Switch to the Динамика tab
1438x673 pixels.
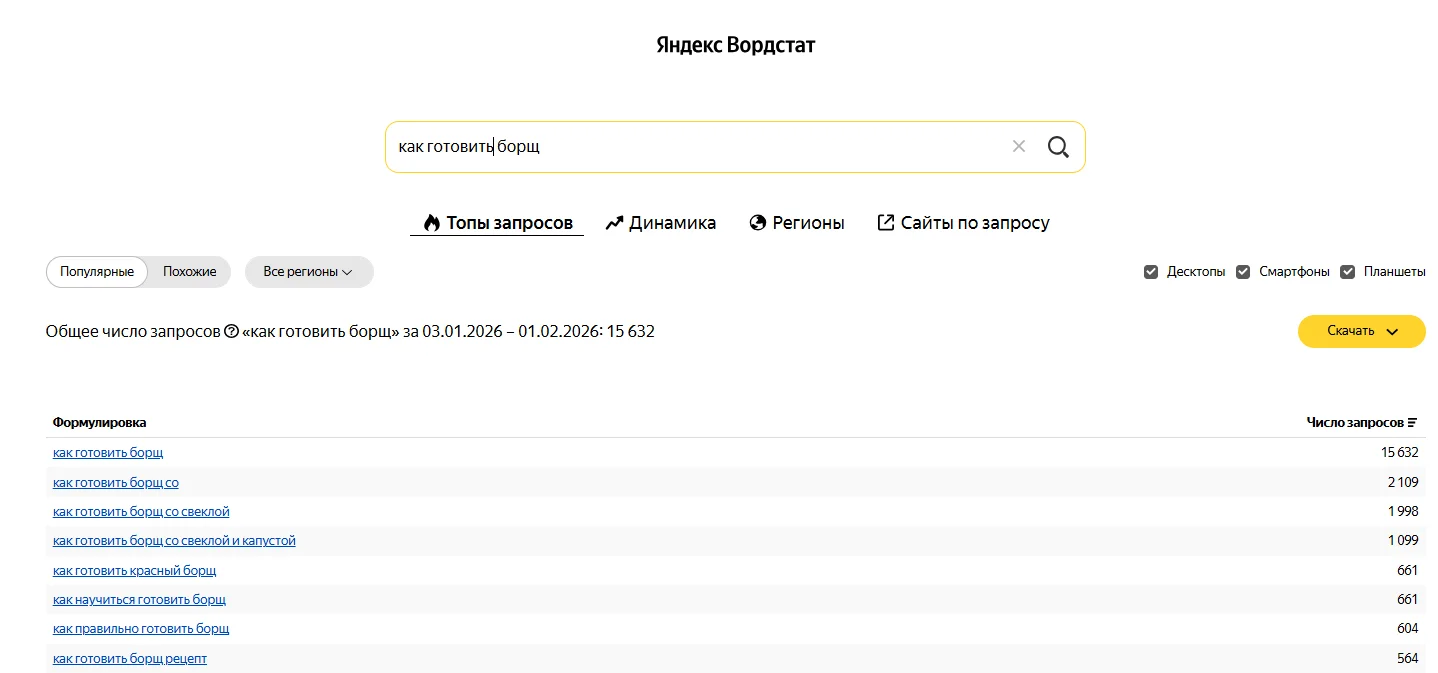pyautogui.click(x=661, y=223)
